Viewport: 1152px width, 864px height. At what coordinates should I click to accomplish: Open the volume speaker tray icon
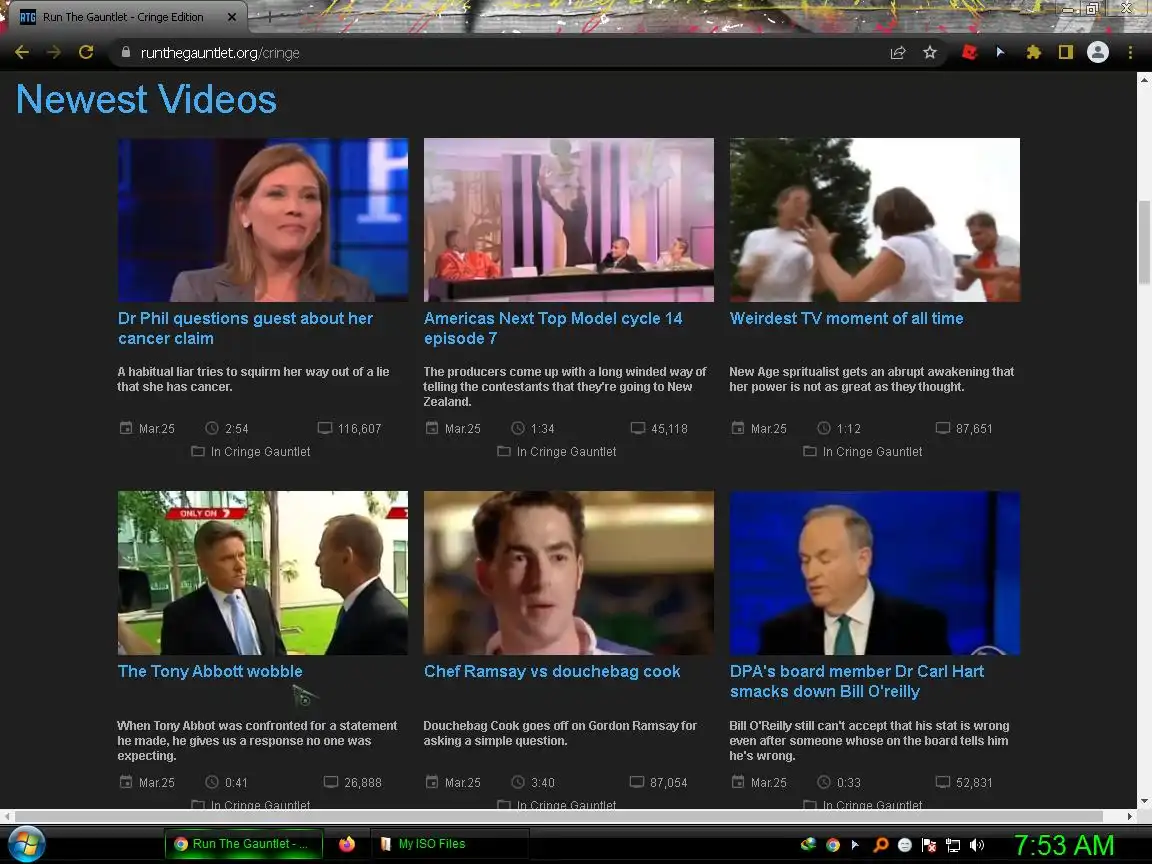pyautogui.click(x=977, y=845)
